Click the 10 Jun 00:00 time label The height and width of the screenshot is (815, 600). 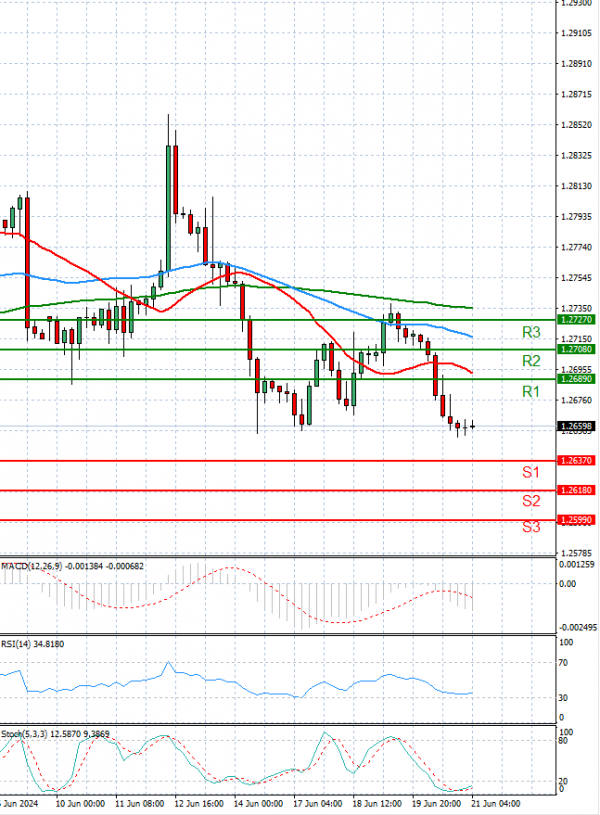click(x=80, y=804)
